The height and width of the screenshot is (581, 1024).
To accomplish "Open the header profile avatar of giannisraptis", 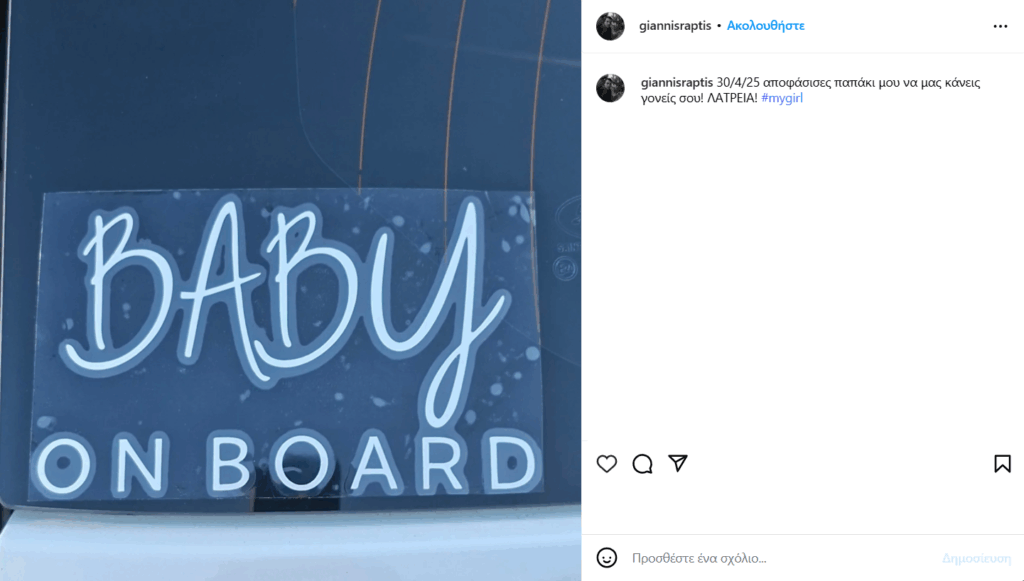I will click(611, 26).
